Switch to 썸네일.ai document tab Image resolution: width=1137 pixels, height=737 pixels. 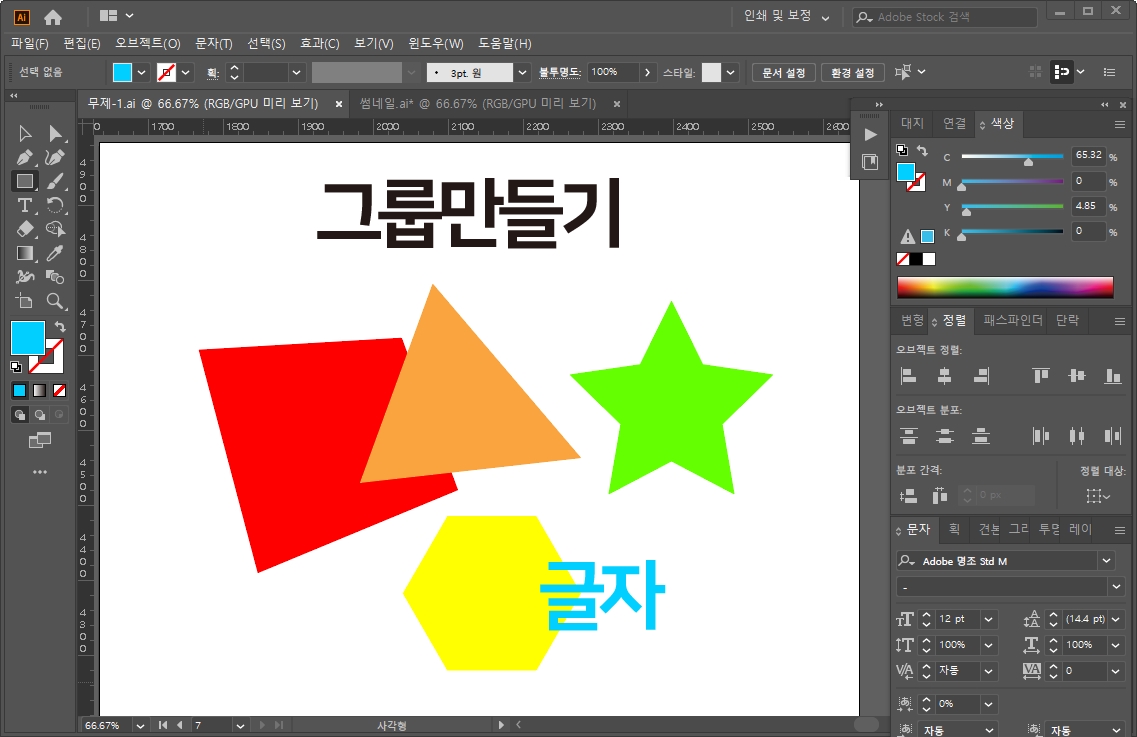[478, 104]
